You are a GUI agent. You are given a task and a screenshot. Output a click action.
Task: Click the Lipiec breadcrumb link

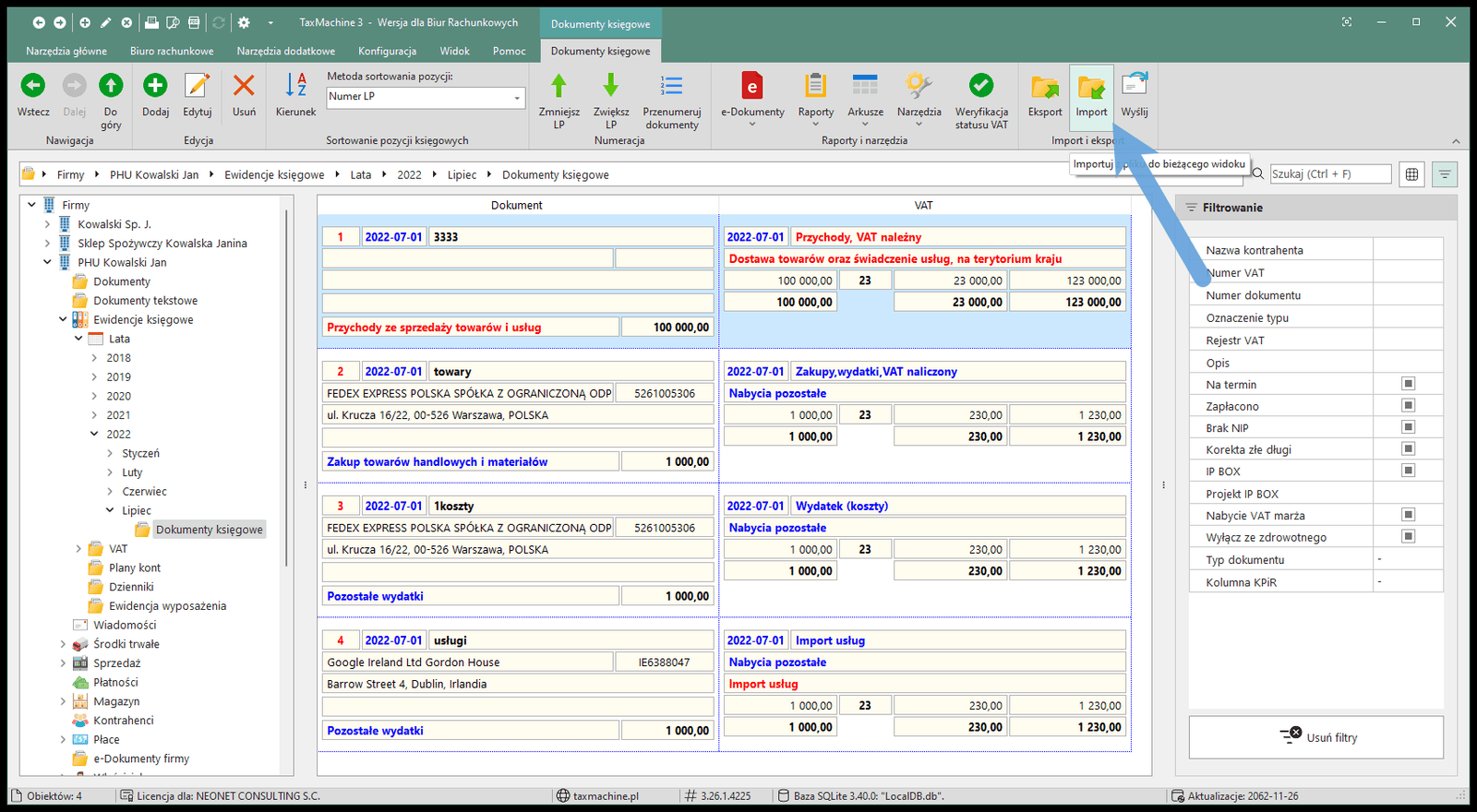[x=462, y=174]
